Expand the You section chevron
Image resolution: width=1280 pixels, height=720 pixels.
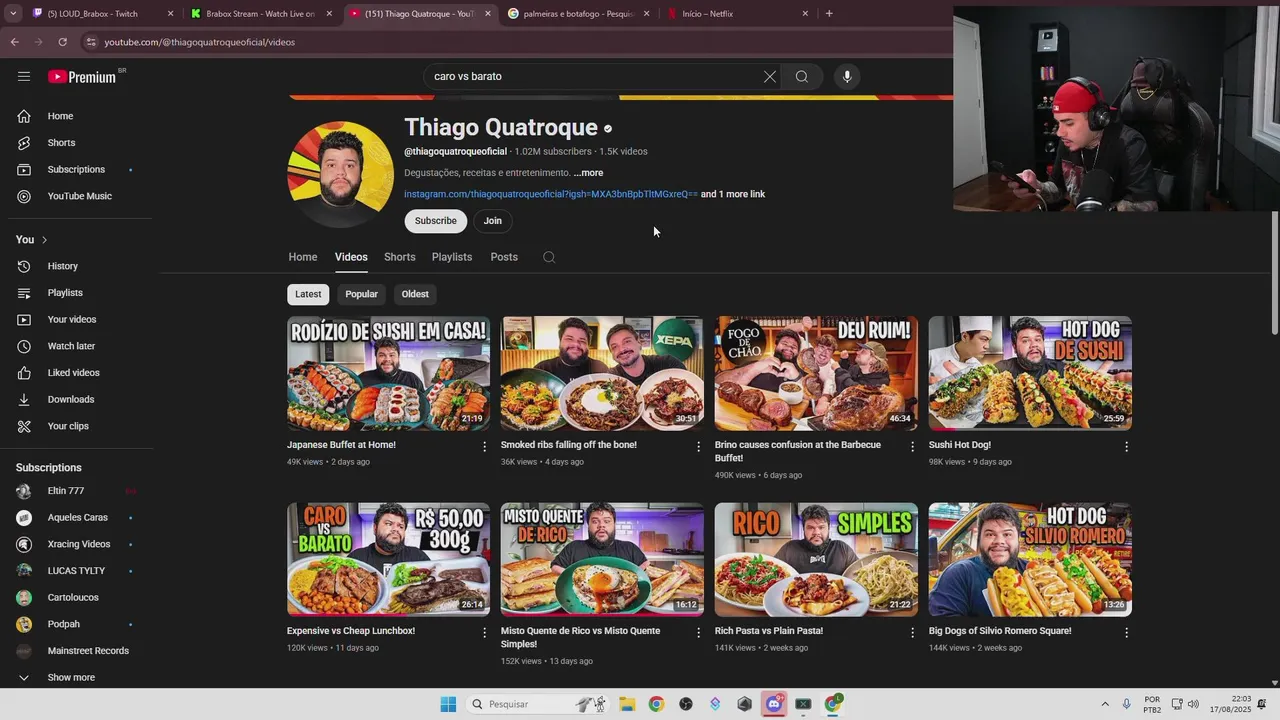tap(44, 240)
